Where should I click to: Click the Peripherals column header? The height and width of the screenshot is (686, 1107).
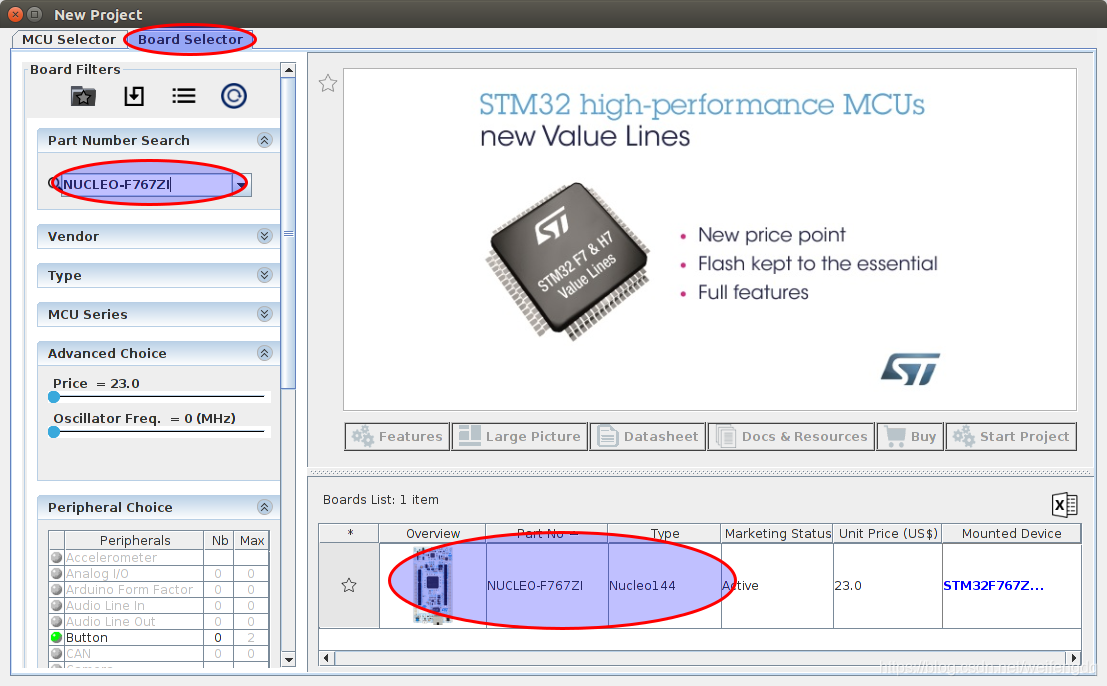[x=135, y=541]
